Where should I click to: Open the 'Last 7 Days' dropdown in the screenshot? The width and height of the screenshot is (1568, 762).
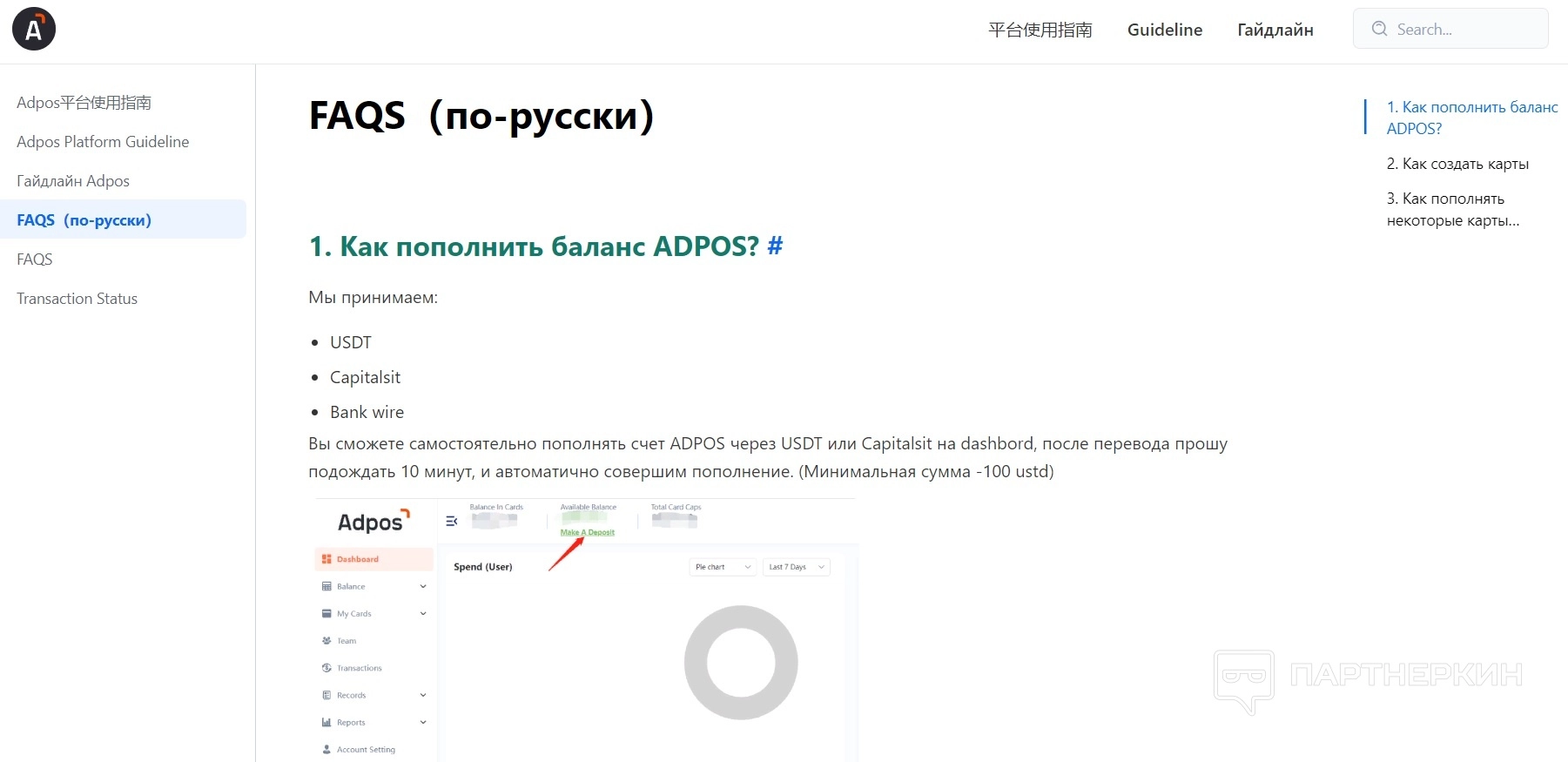(x=797, y=567)
